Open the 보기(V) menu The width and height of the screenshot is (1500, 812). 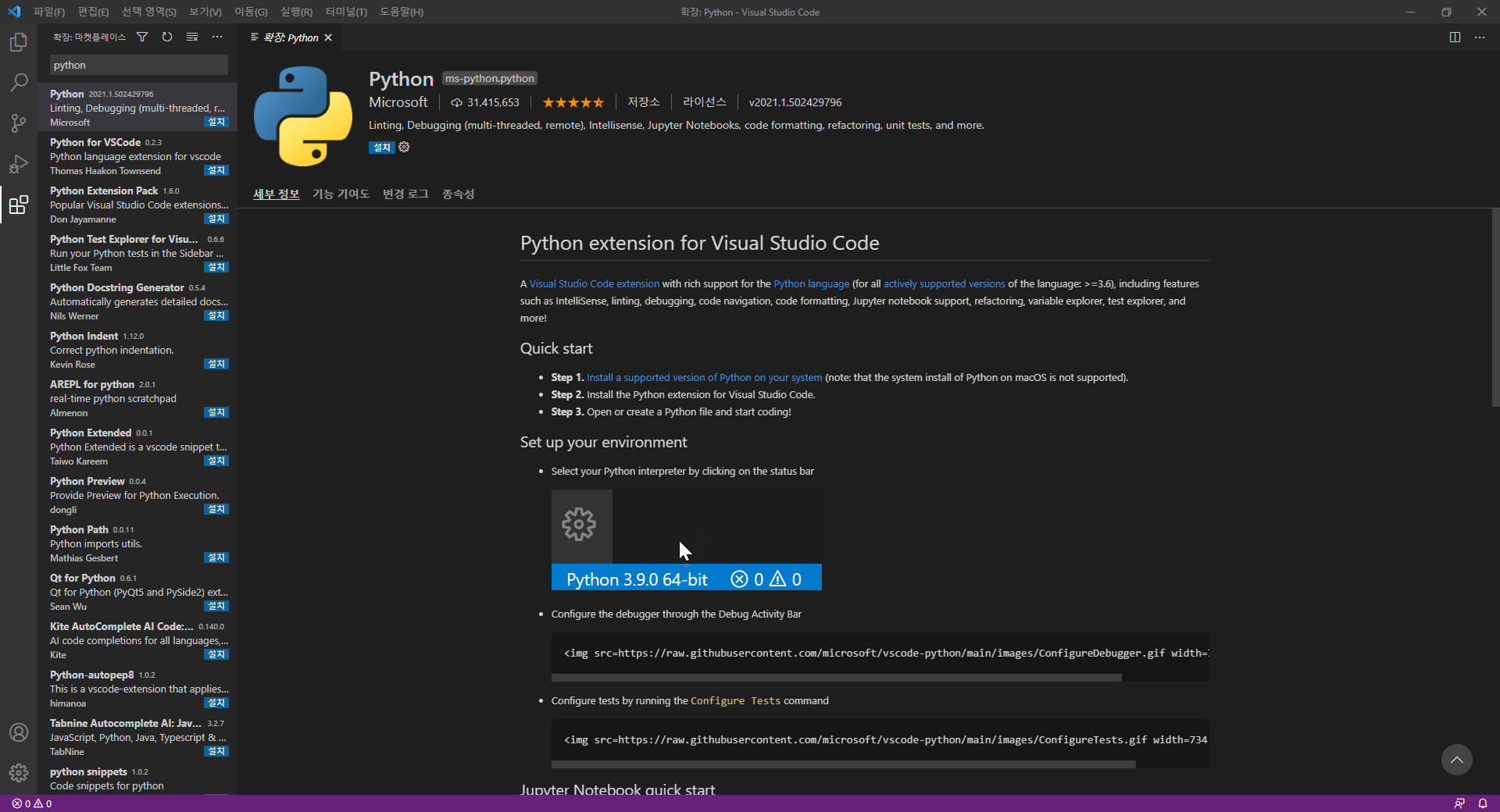[205, 12]
